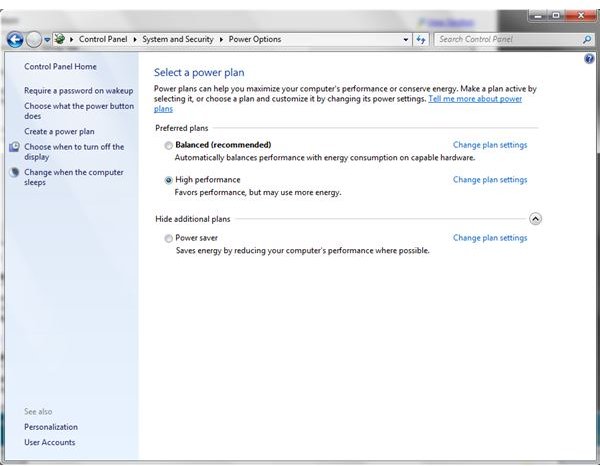This screenshot has height=466, width=600.
Task: Click the sleep moon icon in sidebar
Action: point(15,173)
